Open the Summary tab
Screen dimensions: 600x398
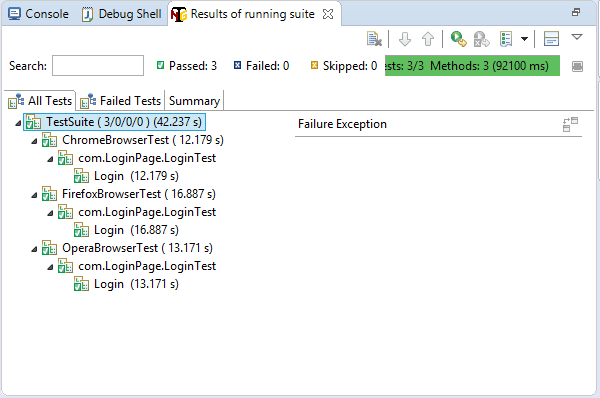click(x=194, y=101)
